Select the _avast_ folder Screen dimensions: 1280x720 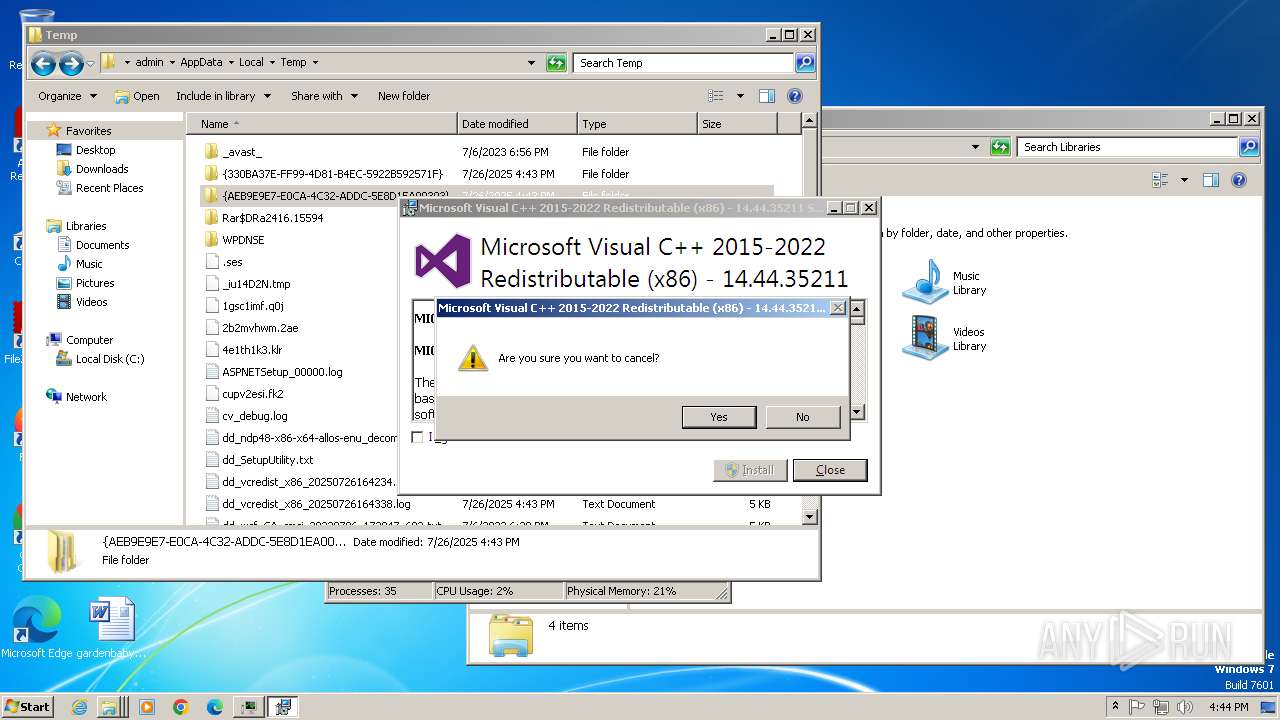pos(241,152)
